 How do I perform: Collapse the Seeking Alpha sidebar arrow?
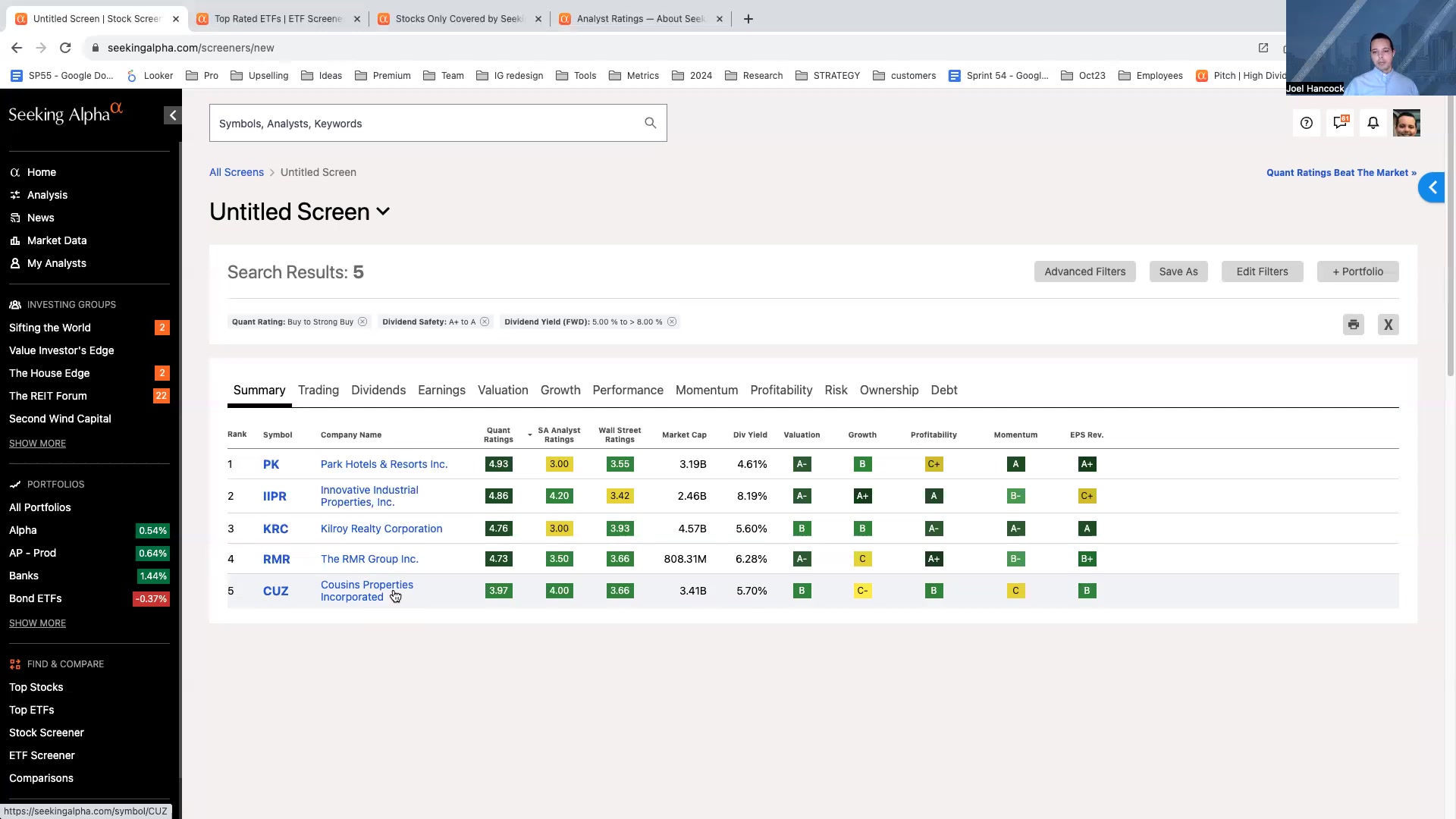172,115
